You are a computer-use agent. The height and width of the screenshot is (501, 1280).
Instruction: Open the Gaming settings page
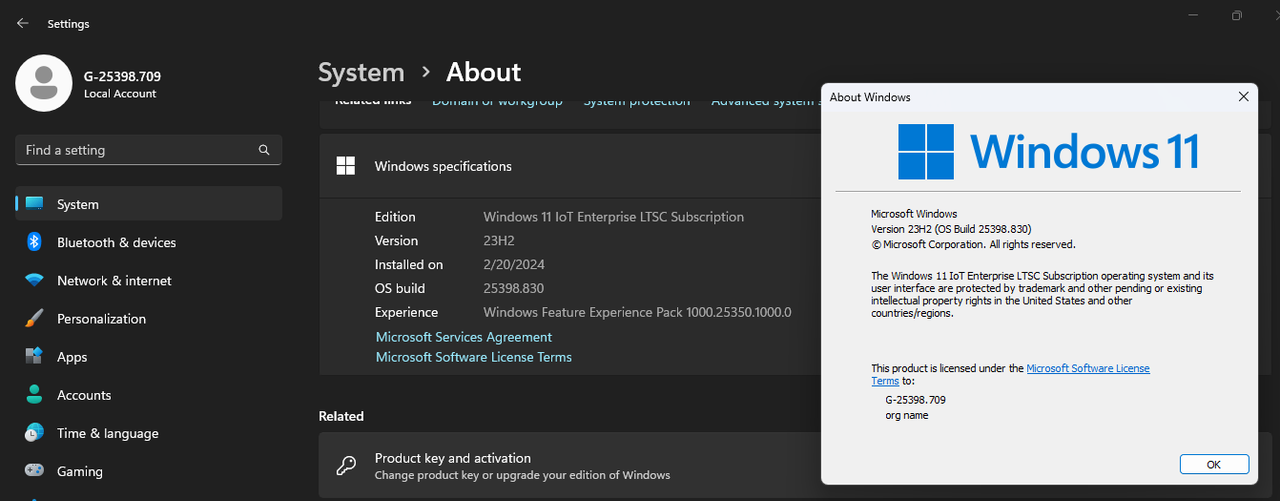[x=149, y=470]
